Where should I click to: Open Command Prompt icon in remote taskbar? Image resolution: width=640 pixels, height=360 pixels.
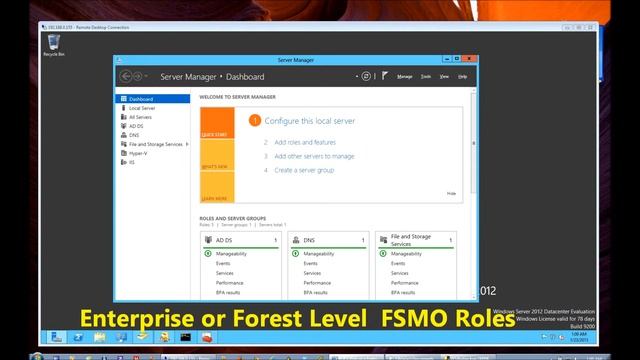(186, 337)
